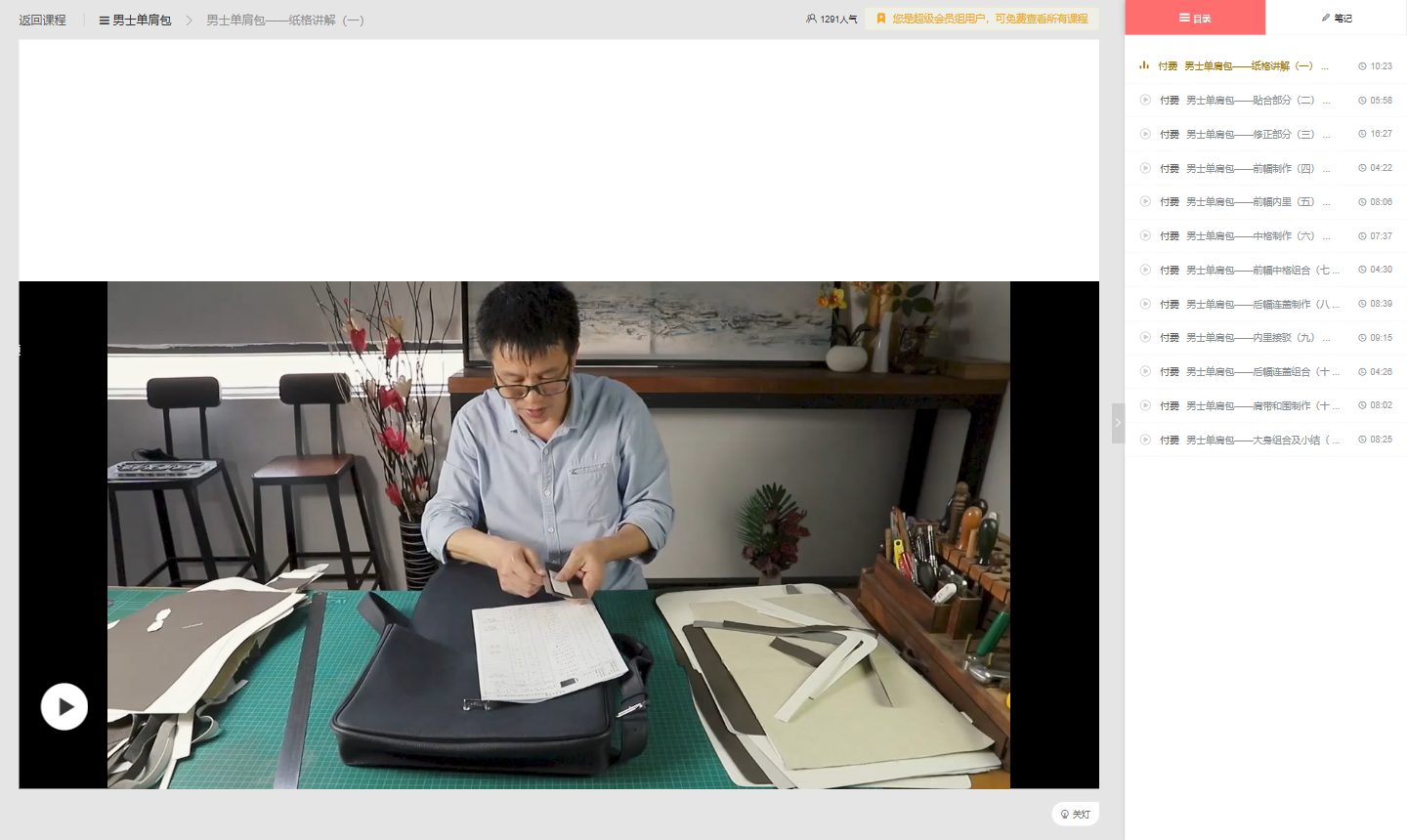Collapse the catalog sidebar with the arrow handle

(x=1118, y=423)
